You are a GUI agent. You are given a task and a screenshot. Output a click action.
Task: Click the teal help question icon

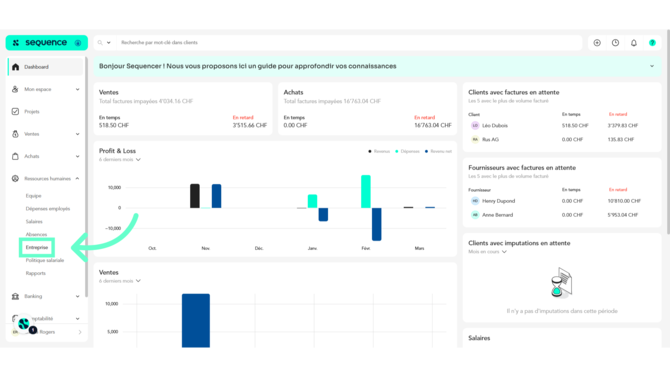point(652,43)
